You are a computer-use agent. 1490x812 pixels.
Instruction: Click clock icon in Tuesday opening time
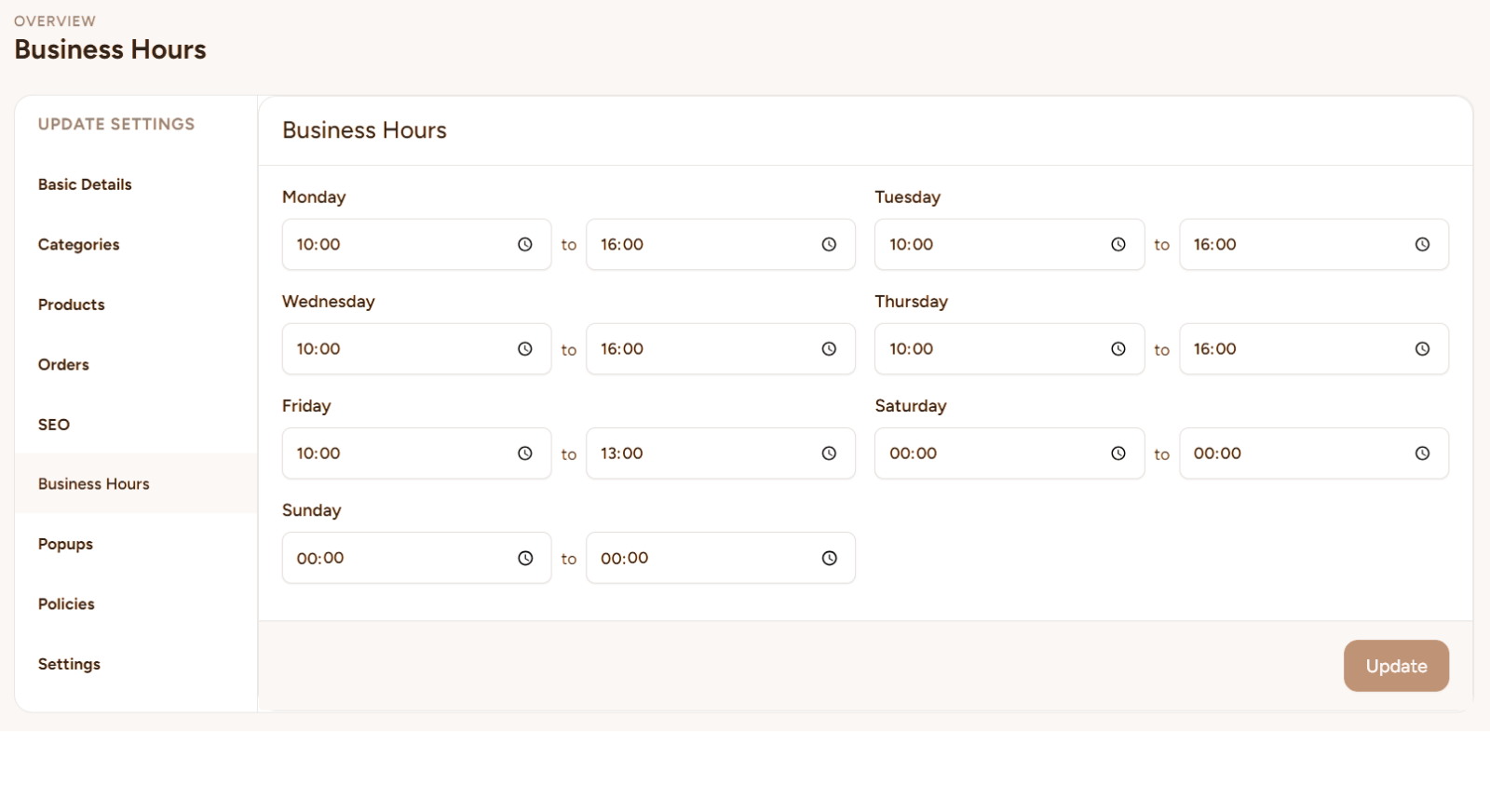1117,245
